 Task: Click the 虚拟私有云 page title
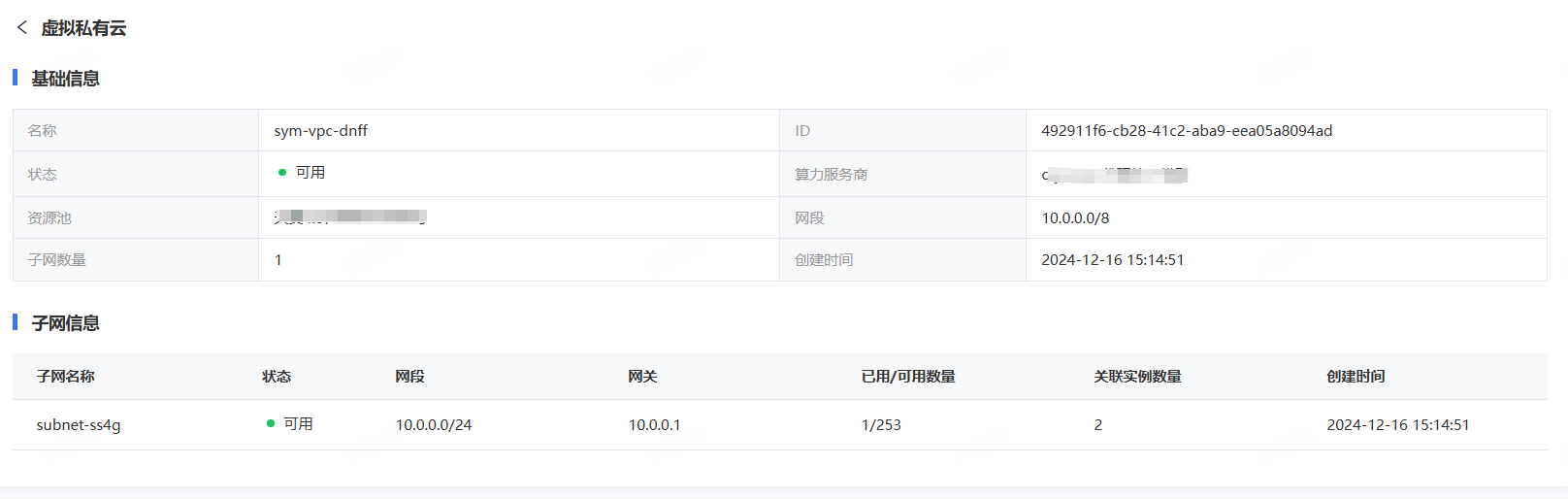83,28
